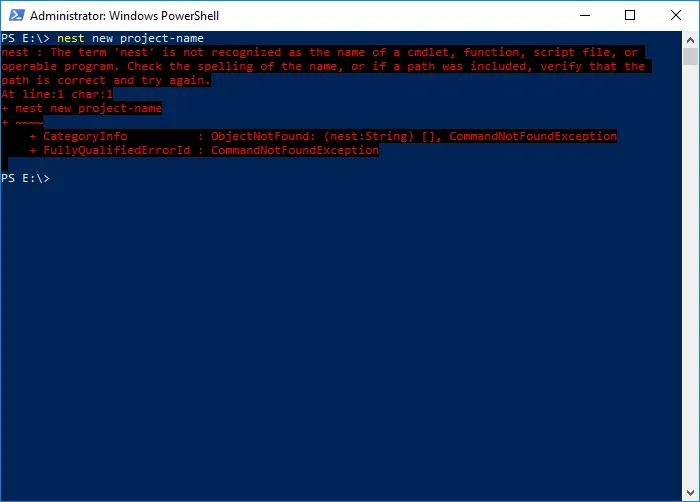Screen dimensions: 700x502
Task: Open the PowerShell title bar system icon
Action: coord(17,15)
